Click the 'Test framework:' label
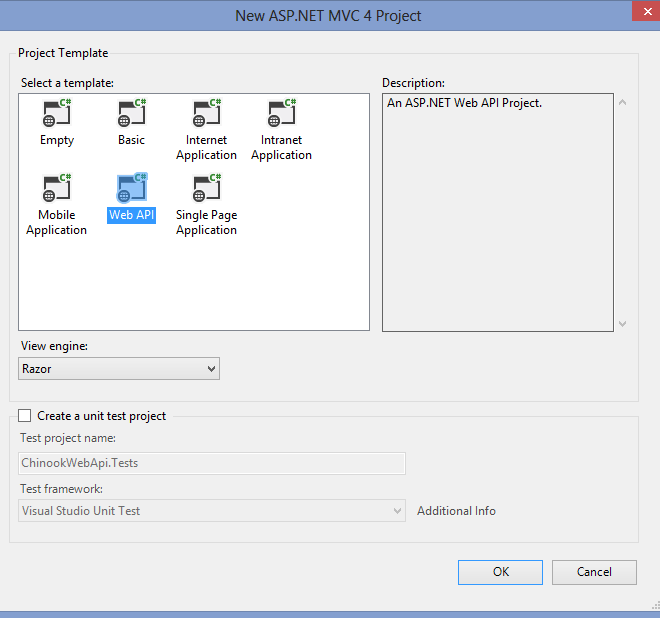660x618 pixels. coord(61,489)
